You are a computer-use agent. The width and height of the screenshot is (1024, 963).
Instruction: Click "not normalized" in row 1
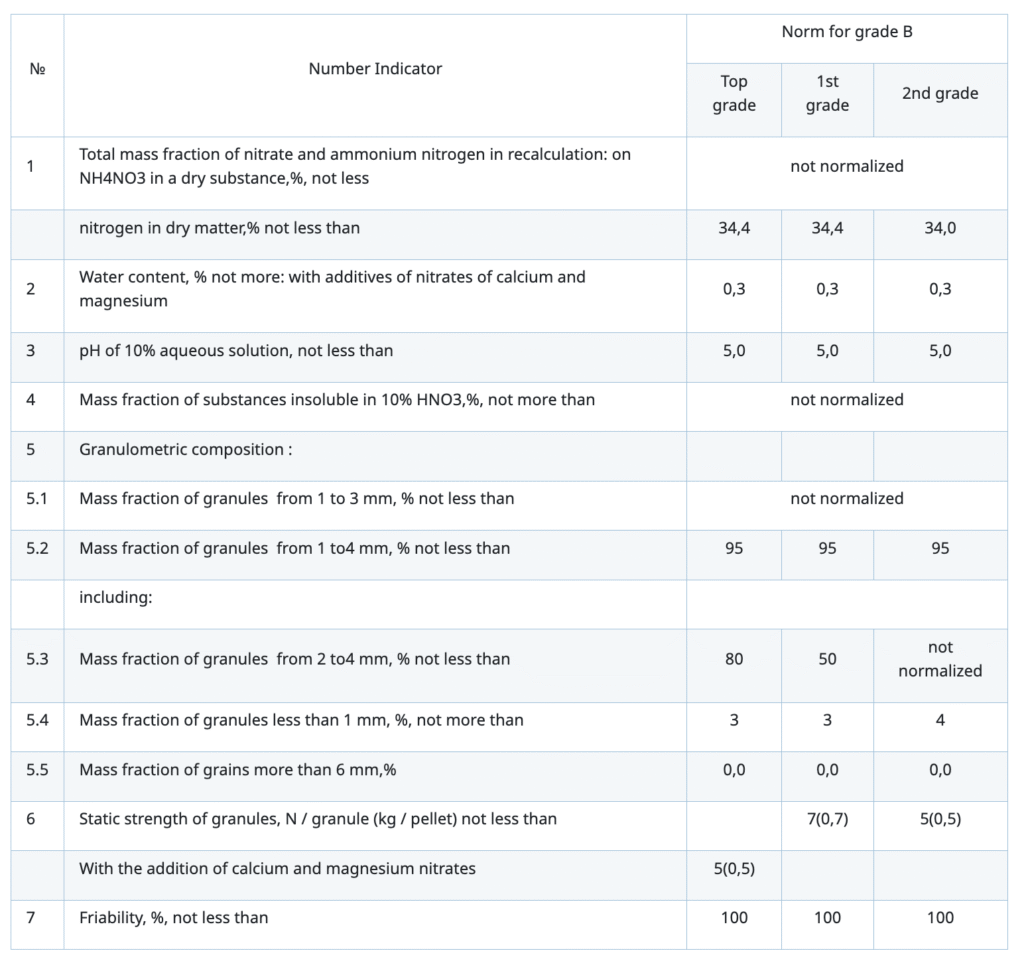(x=846, y=166)
